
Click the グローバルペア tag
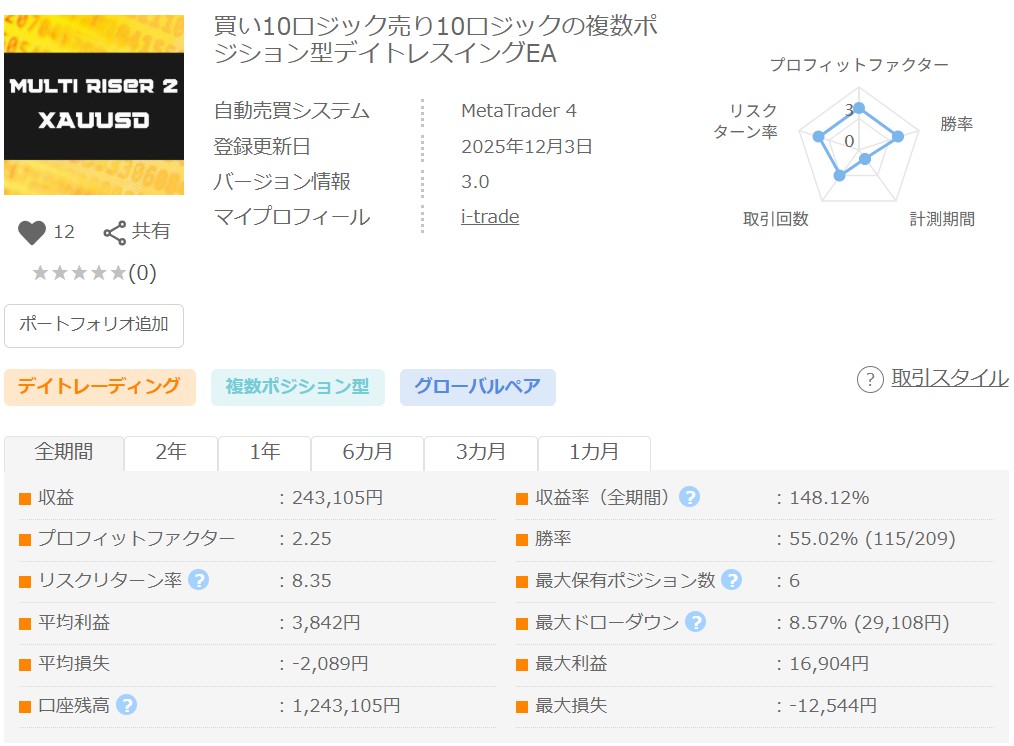point(477,387)
